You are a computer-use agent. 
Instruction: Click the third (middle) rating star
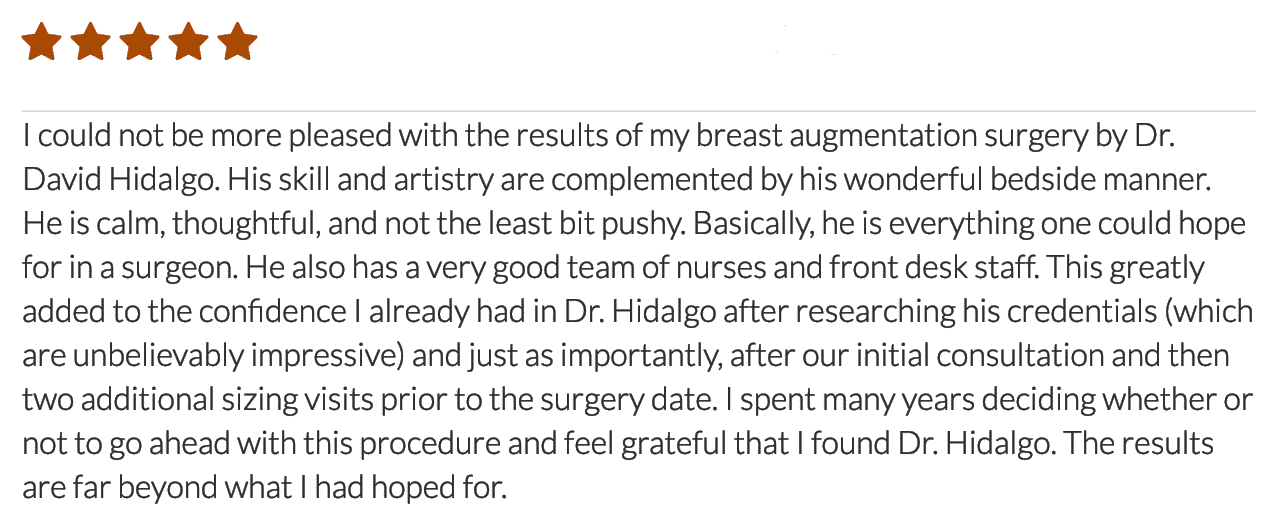[139, 43]
